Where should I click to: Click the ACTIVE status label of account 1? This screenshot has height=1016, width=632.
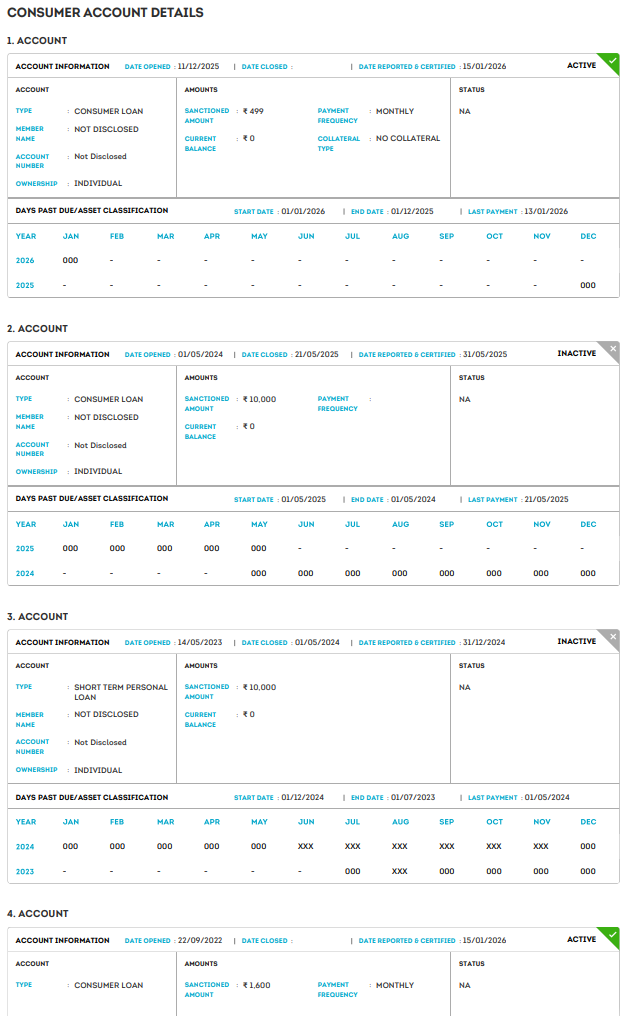581,66
